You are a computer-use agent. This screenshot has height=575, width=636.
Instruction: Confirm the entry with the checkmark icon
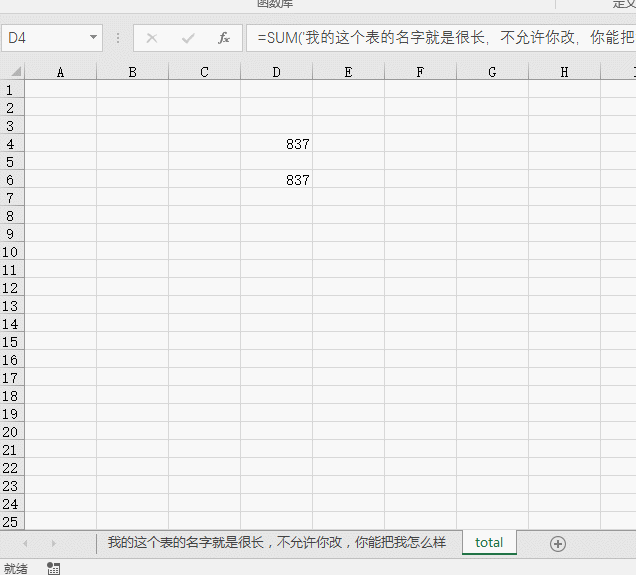[x=188, y=38]
